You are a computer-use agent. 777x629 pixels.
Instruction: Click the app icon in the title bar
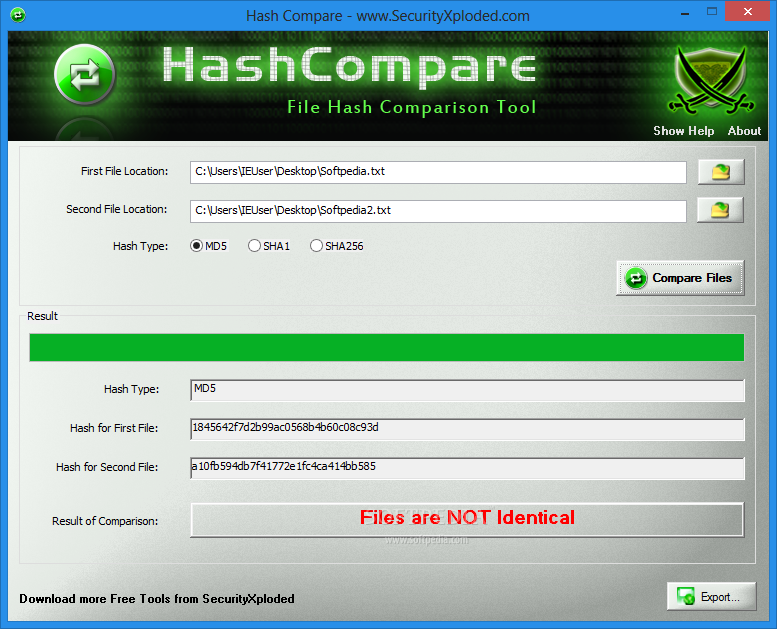coord(18,15)
